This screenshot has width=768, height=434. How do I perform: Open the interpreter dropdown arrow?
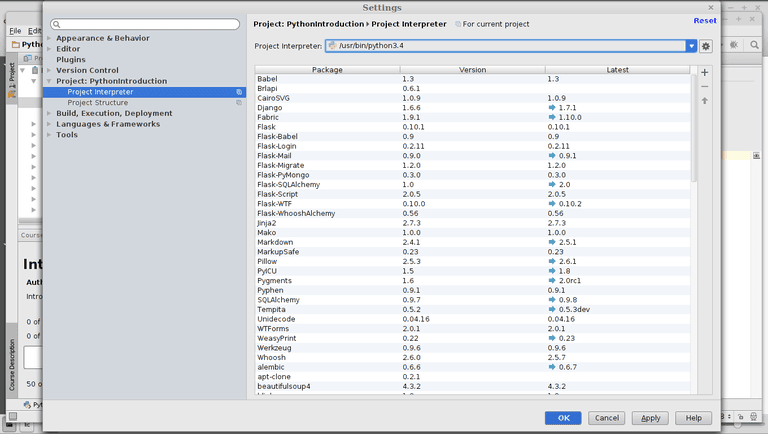click(x=691, y=46)
